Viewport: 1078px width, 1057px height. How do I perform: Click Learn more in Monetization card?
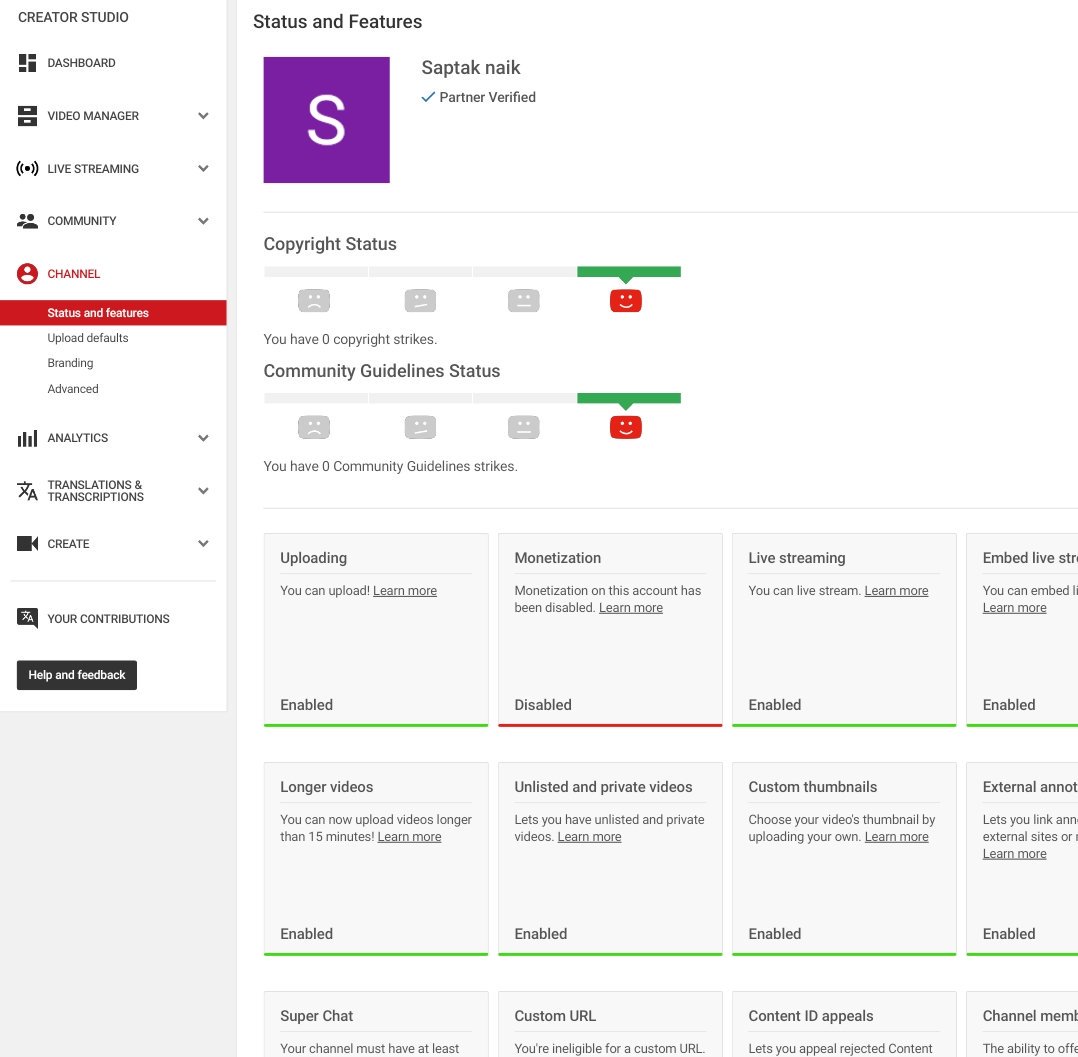pyautogui.click(x=630, y=608)
